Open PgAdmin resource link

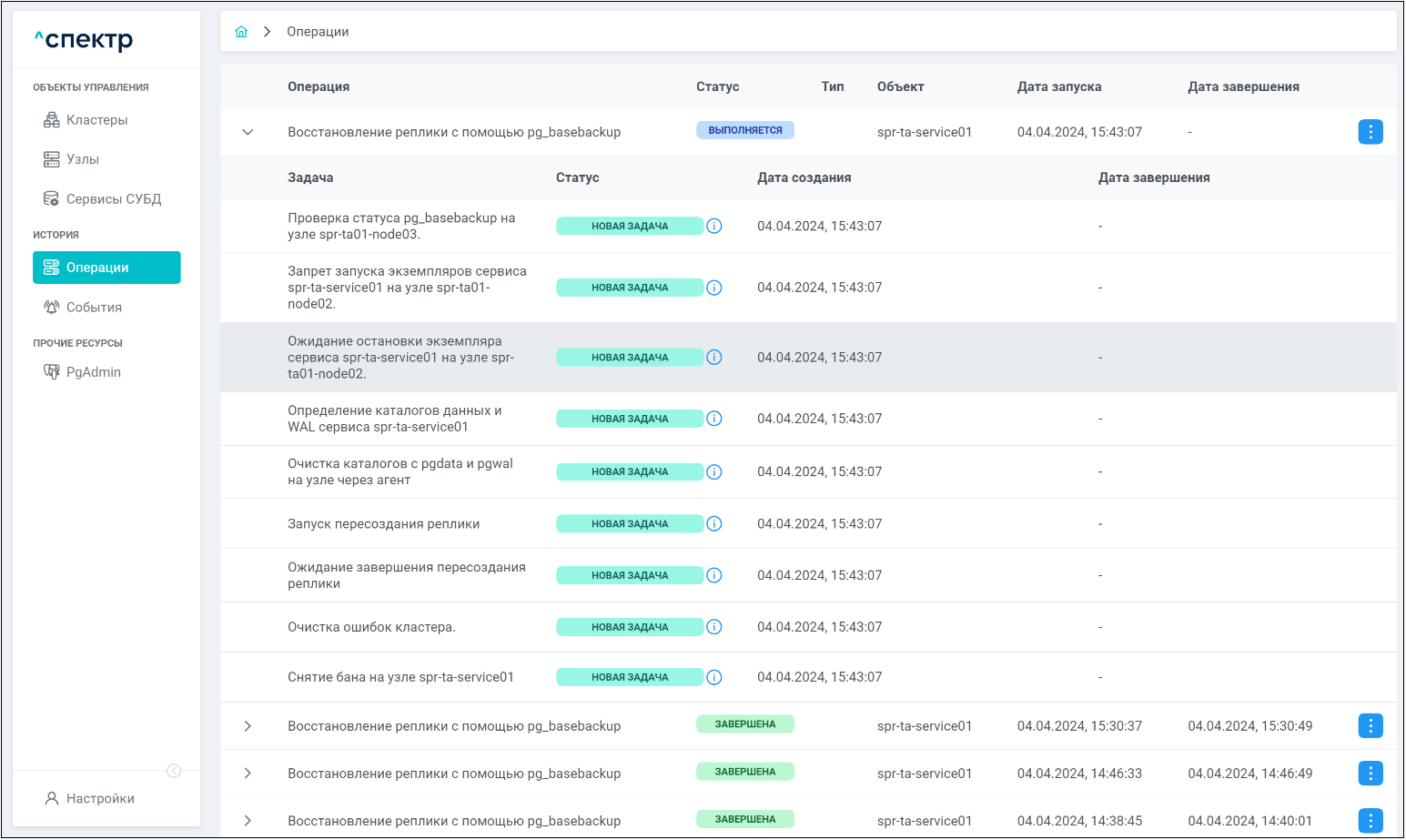[x=93, y=372]
